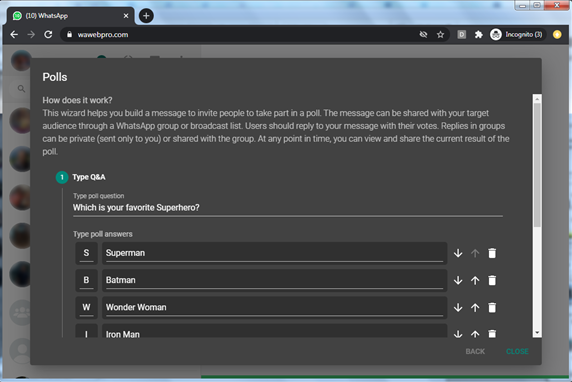Edit the poll question field
This screenshot has height=382, width=572.
pos(287,208)
